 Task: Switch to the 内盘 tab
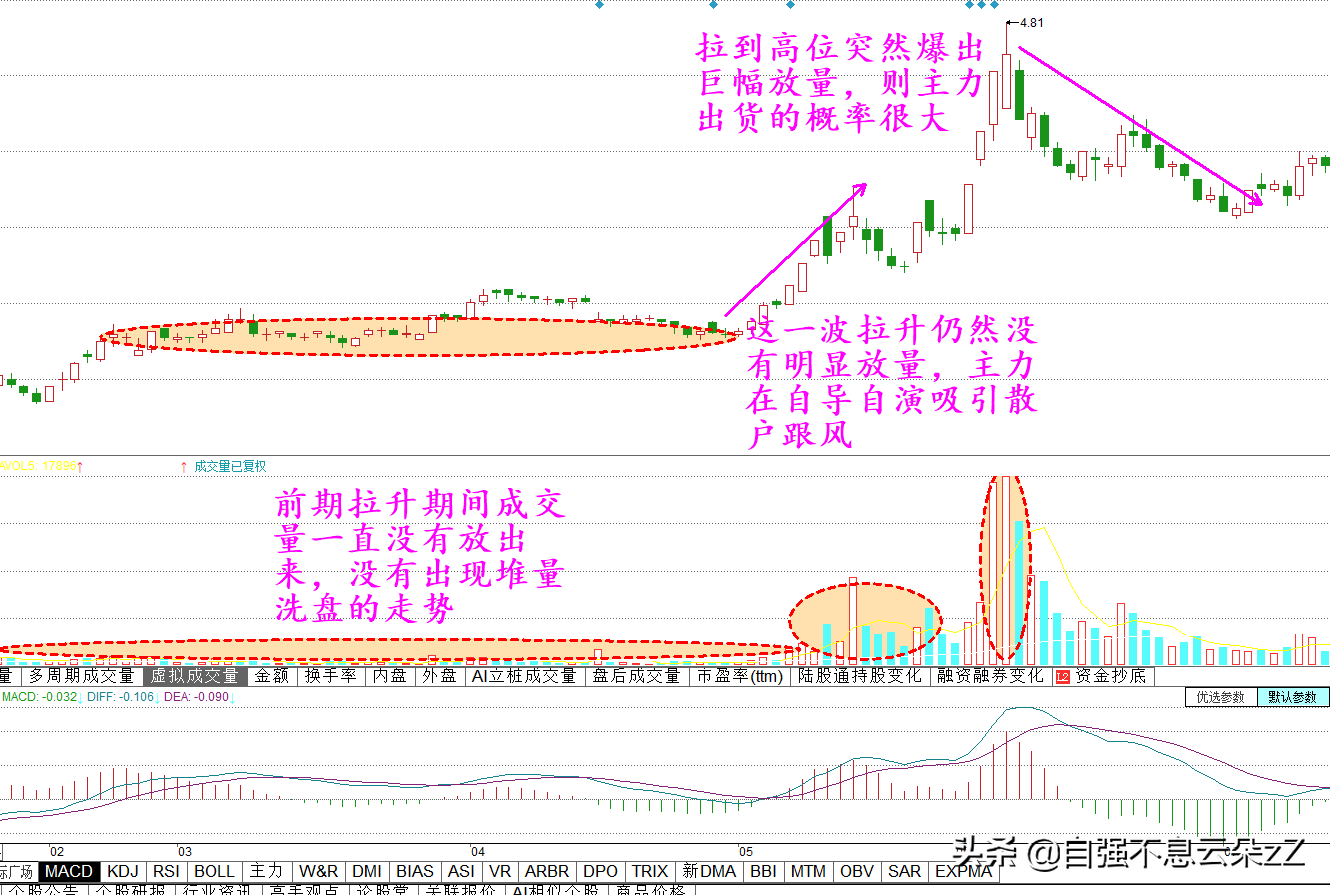point(389,676)
